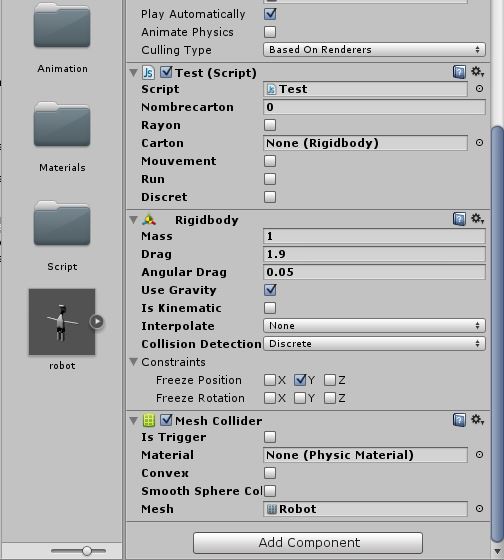Check Freeze Rotation Z

pos(330,398)
